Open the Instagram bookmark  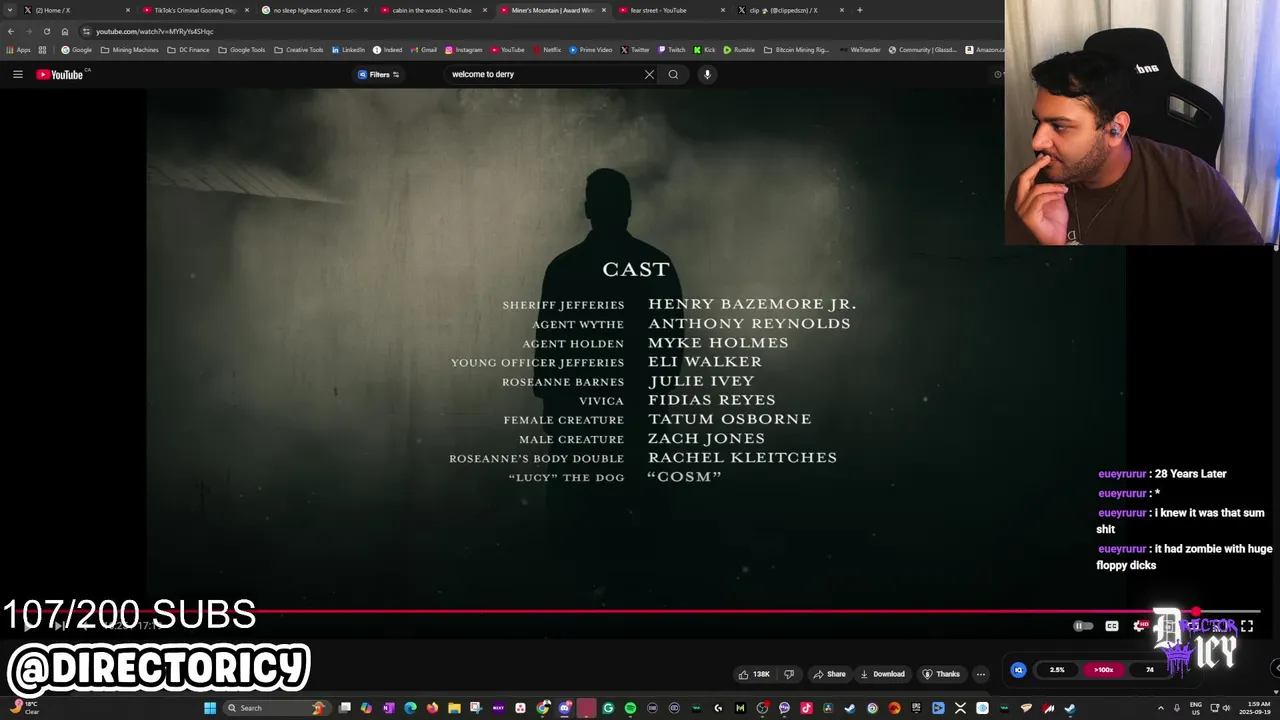tap(464, 50)
